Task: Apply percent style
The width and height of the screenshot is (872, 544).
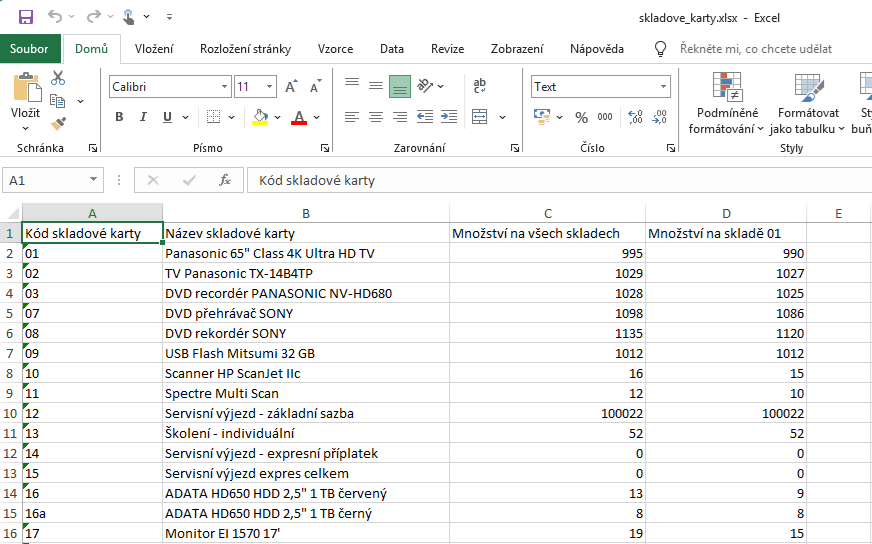Action: pos(581,117)
